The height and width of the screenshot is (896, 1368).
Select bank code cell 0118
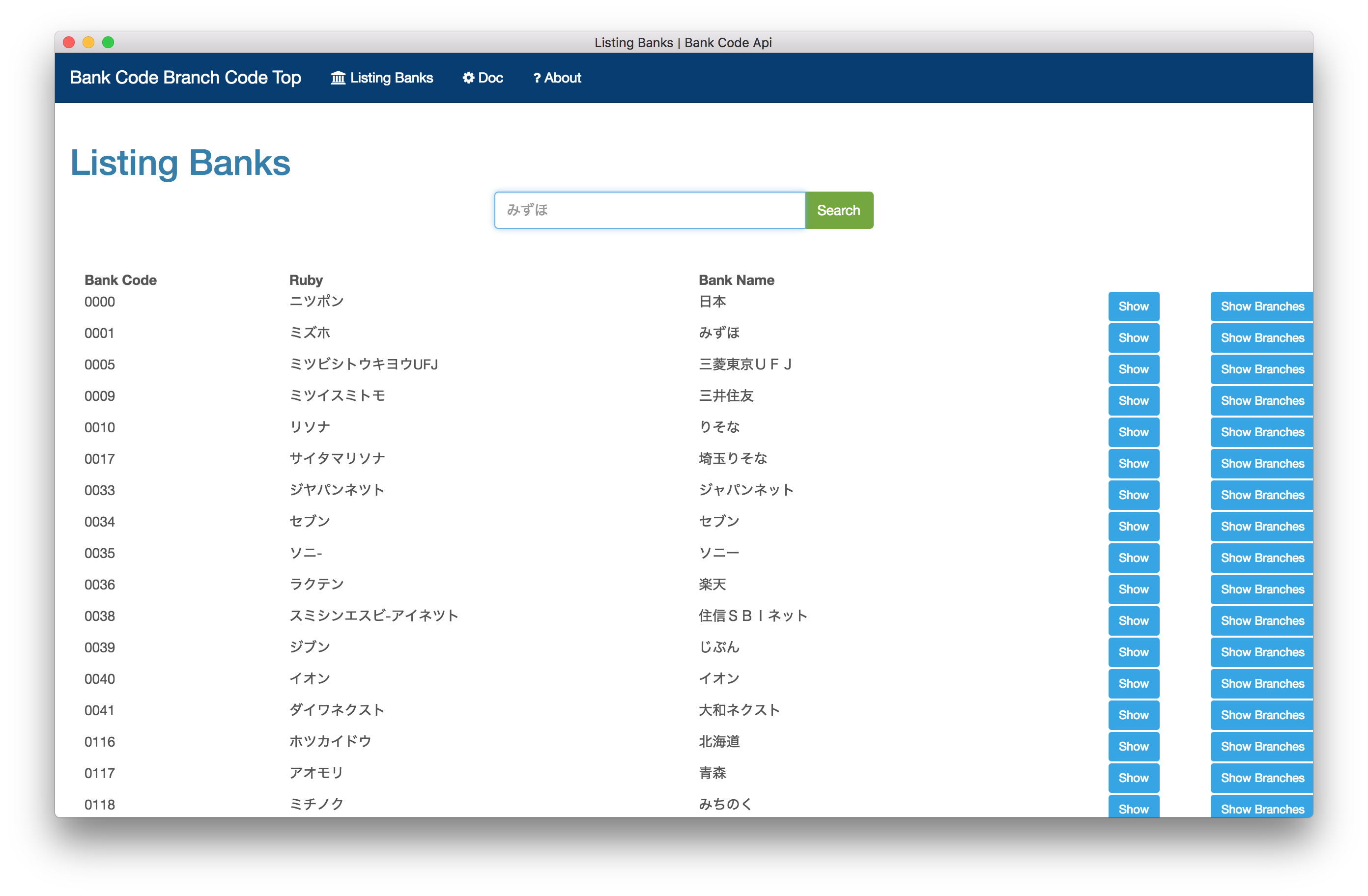pyautogui.click(x=99, y=805)
